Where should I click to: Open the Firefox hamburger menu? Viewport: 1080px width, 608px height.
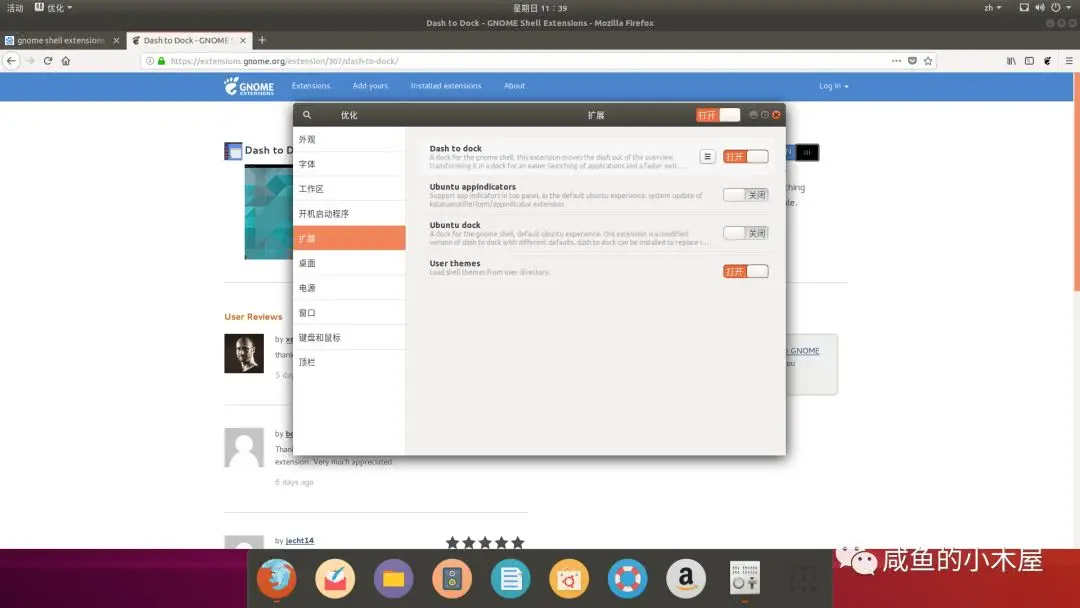pos(1069,61)
